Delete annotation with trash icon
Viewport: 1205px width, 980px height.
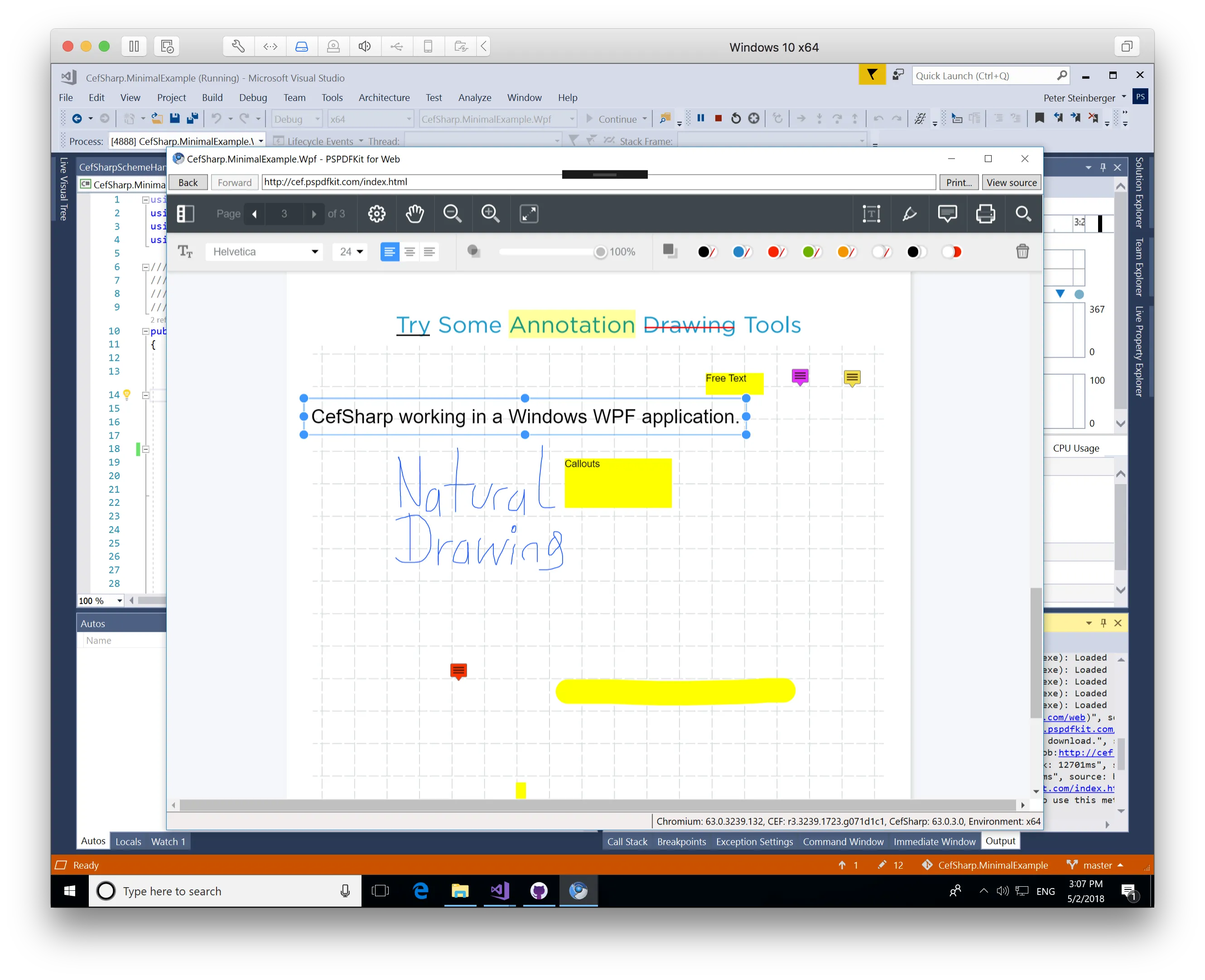1022,251
